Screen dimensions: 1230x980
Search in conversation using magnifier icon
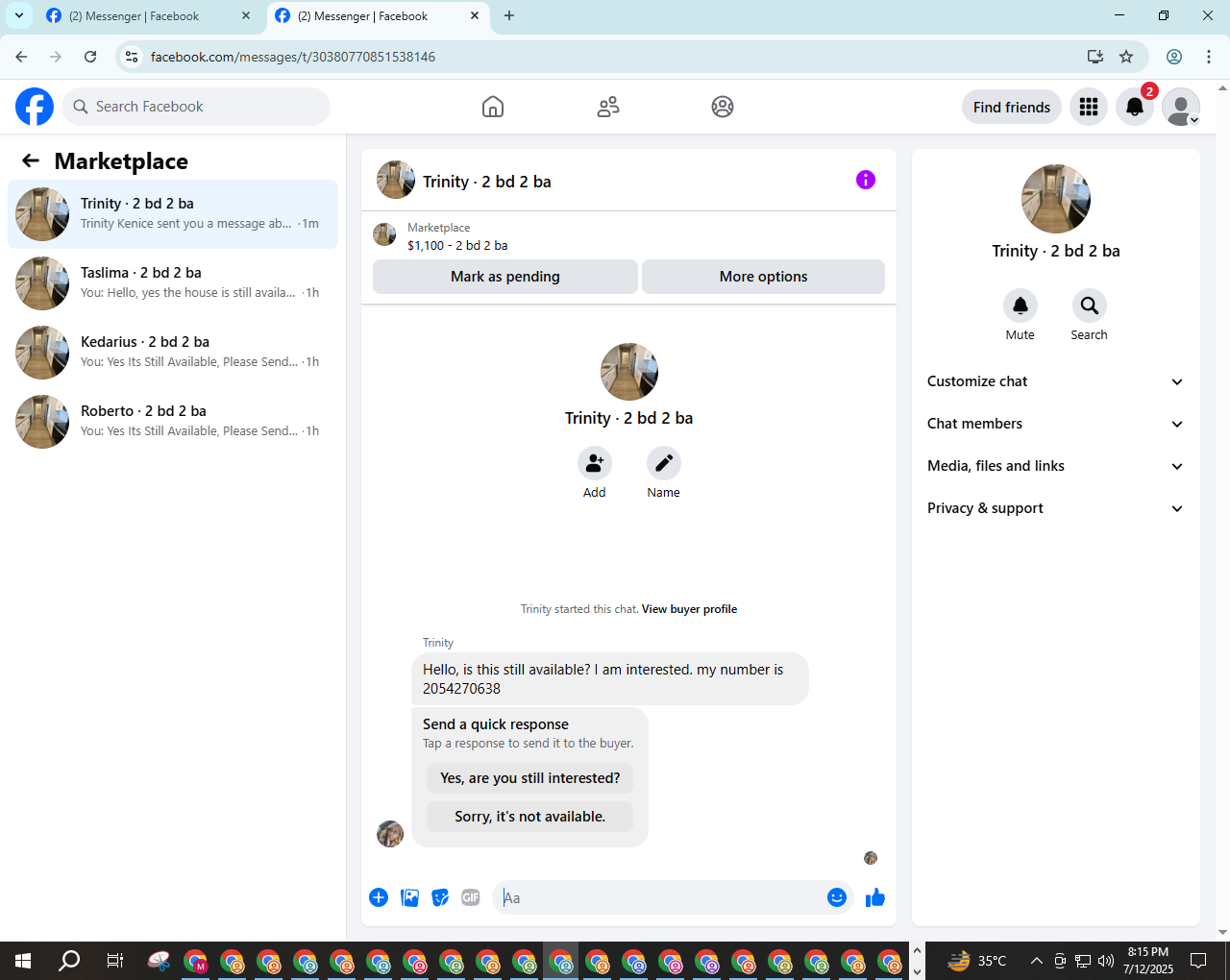1090,306
